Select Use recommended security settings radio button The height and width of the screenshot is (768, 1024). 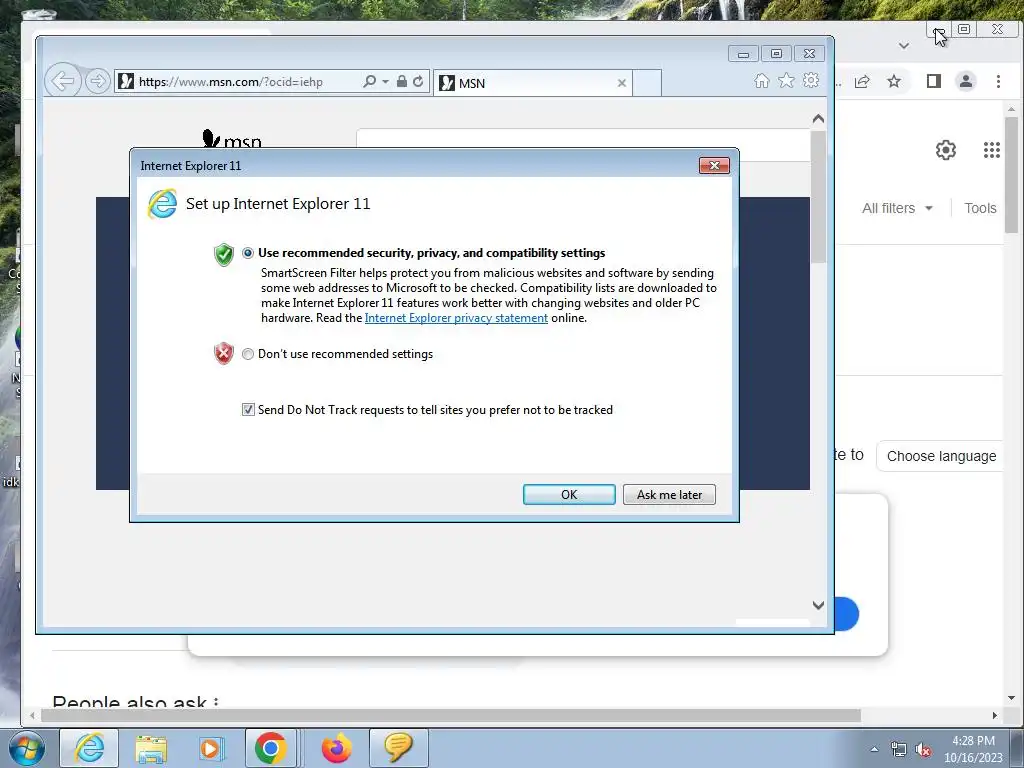point(248,253)
